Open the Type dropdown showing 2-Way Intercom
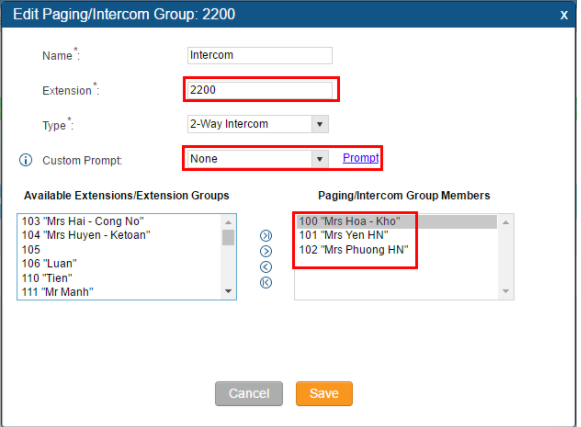581x427 pixels. (258, 124)
